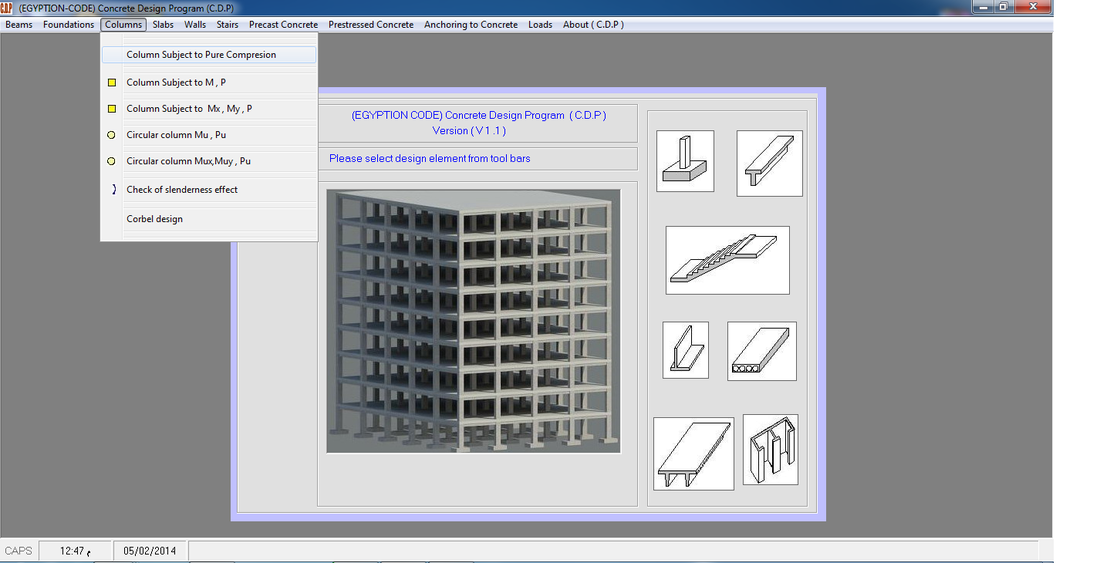Select Check of slenderness effect
The image size is (1100, 563).
[x=209, y=189]
